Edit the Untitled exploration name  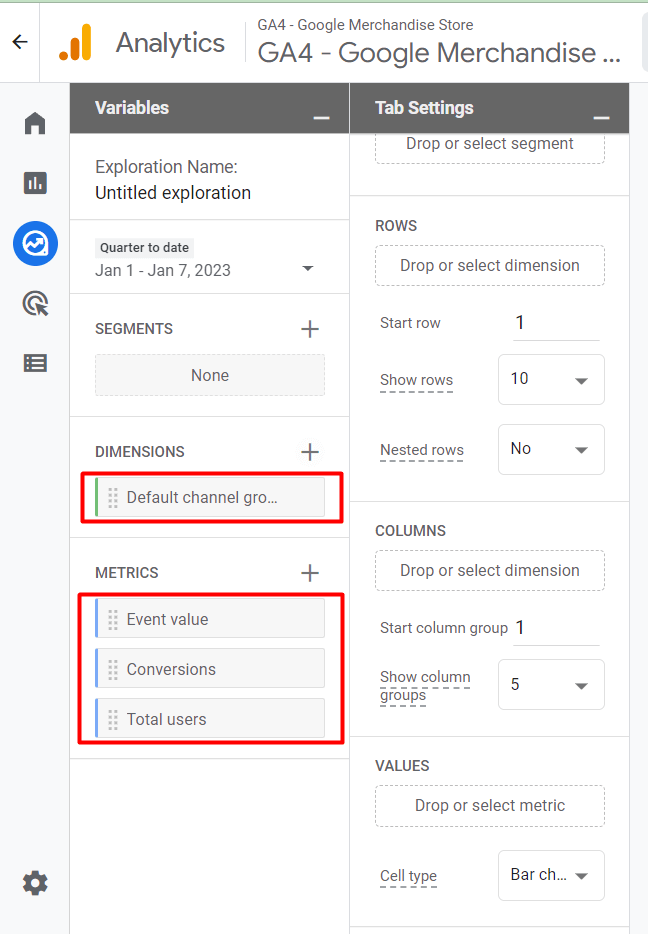point(173,193)
